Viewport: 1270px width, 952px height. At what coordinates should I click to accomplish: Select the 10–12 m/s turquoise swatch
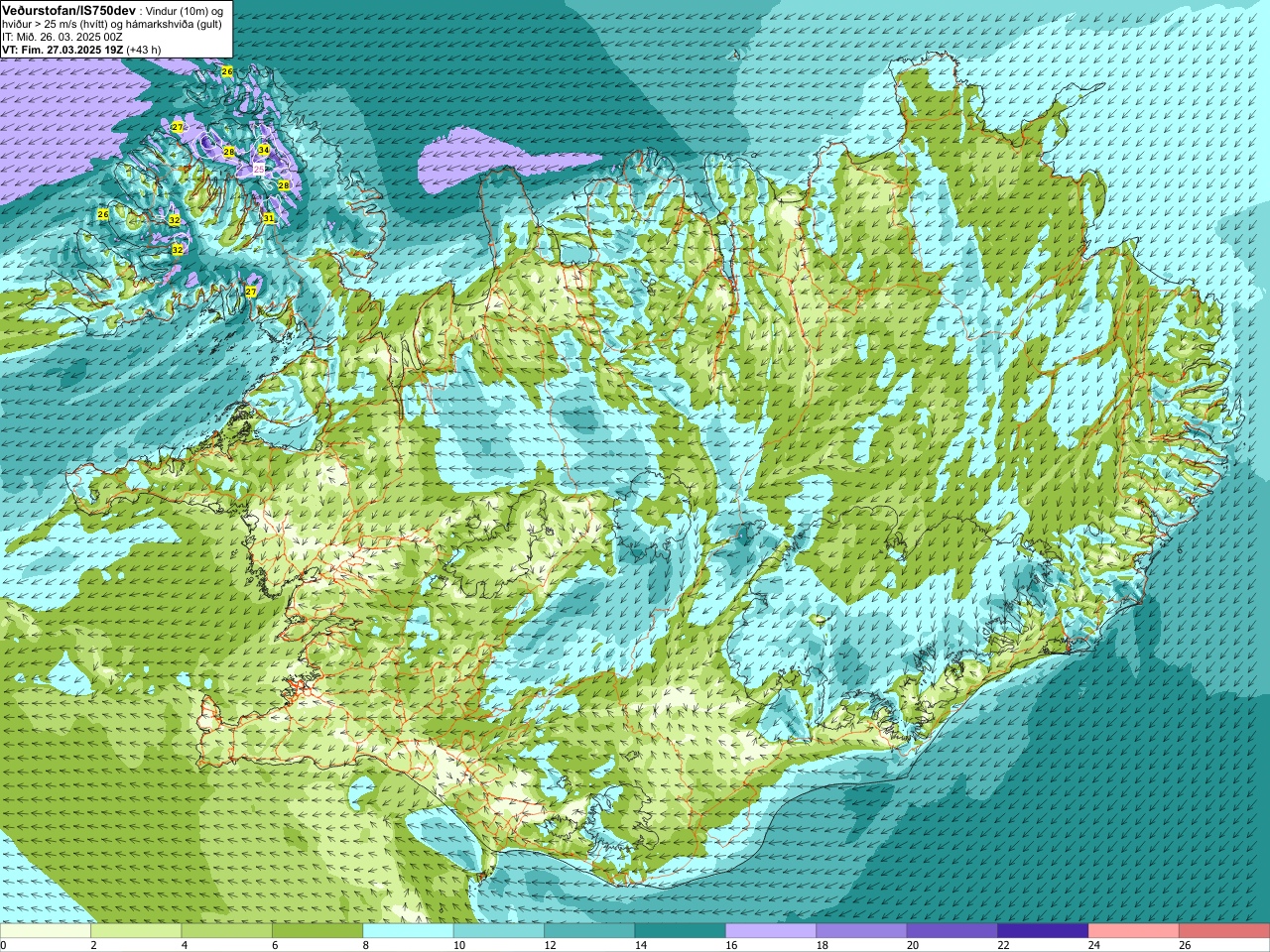tap(499, 931)
